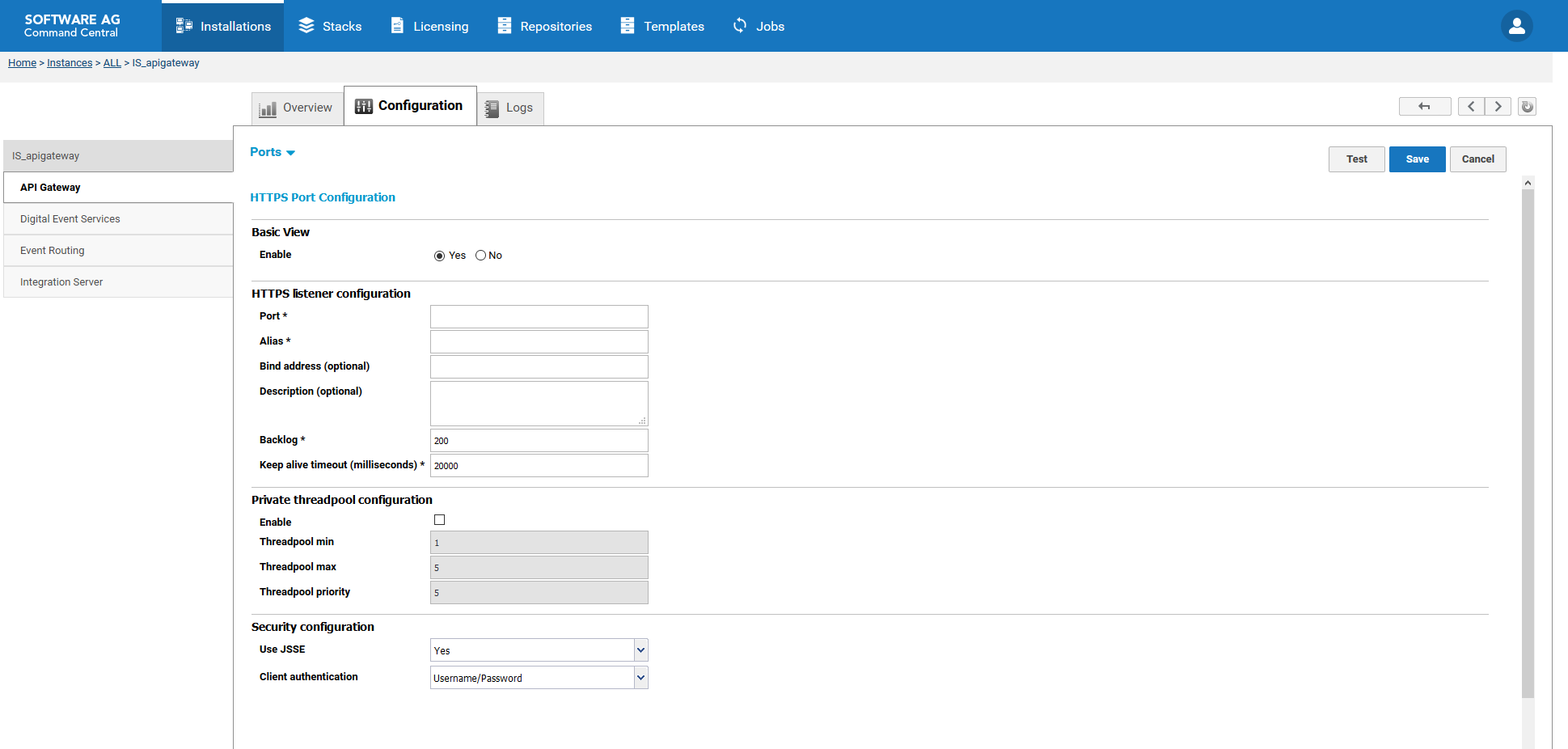Click the Description text area
This screenshot has height=749, width=1568.
coord(539,404)
